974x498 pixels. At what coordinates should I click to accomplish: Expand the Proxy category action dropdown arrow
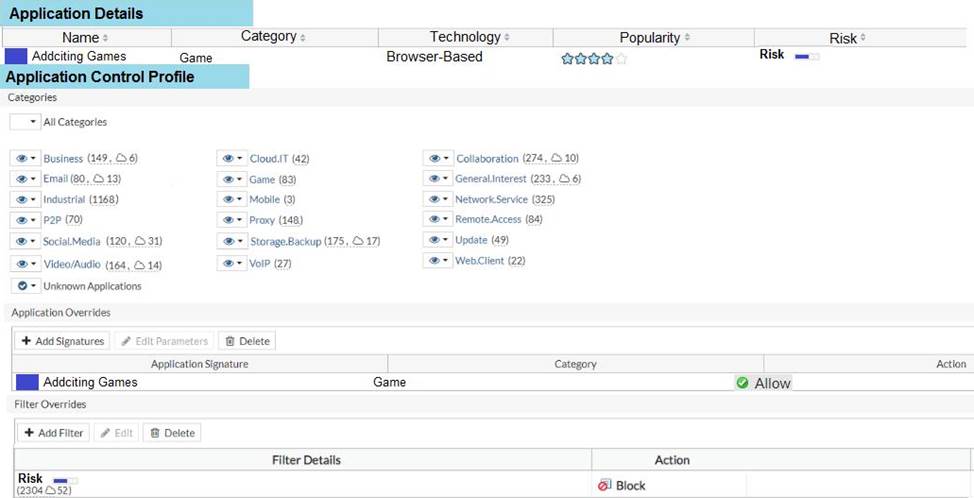(240, 220)
